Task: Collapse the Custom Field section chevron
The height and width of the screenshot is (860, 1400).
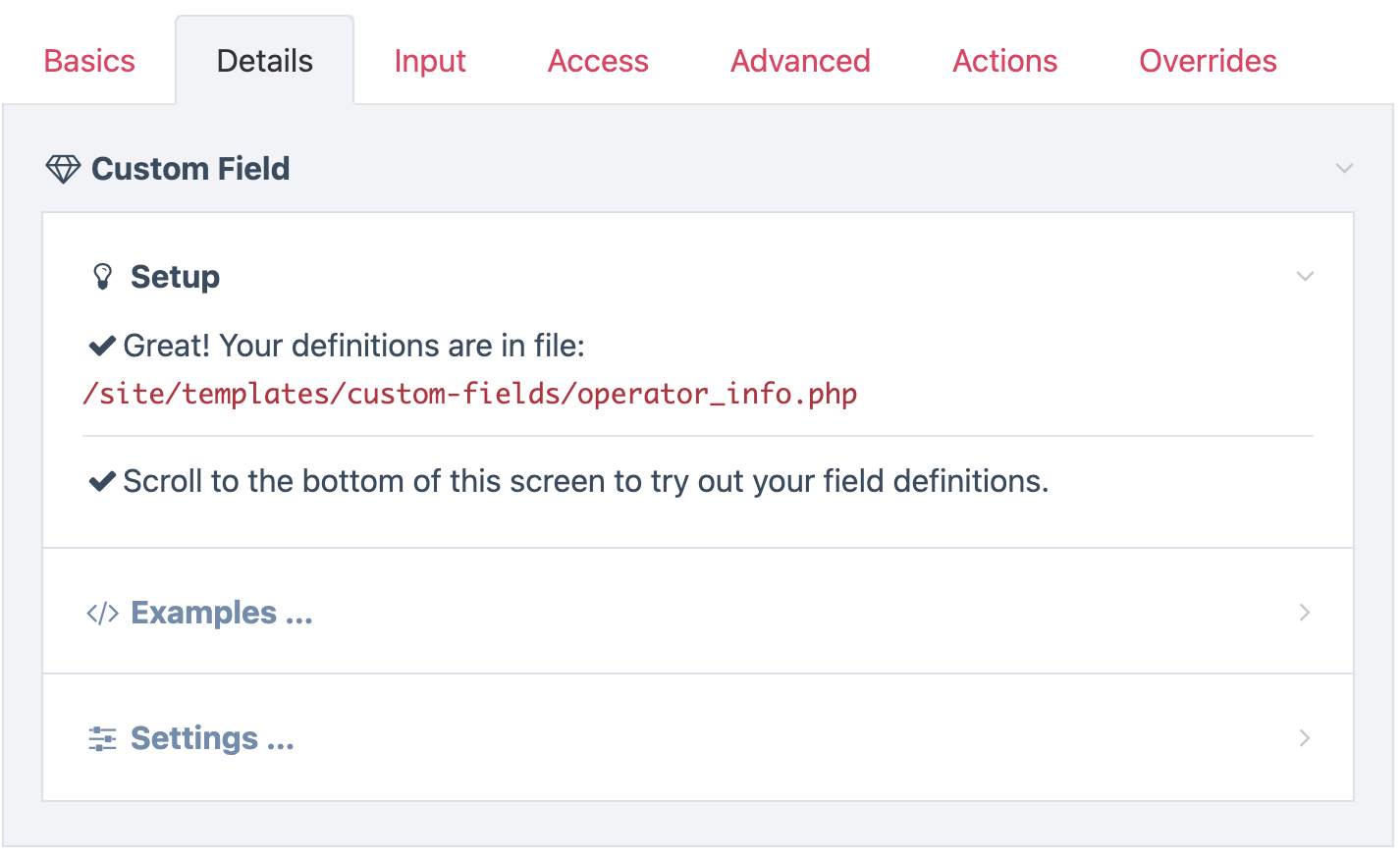Action: 1344,169
